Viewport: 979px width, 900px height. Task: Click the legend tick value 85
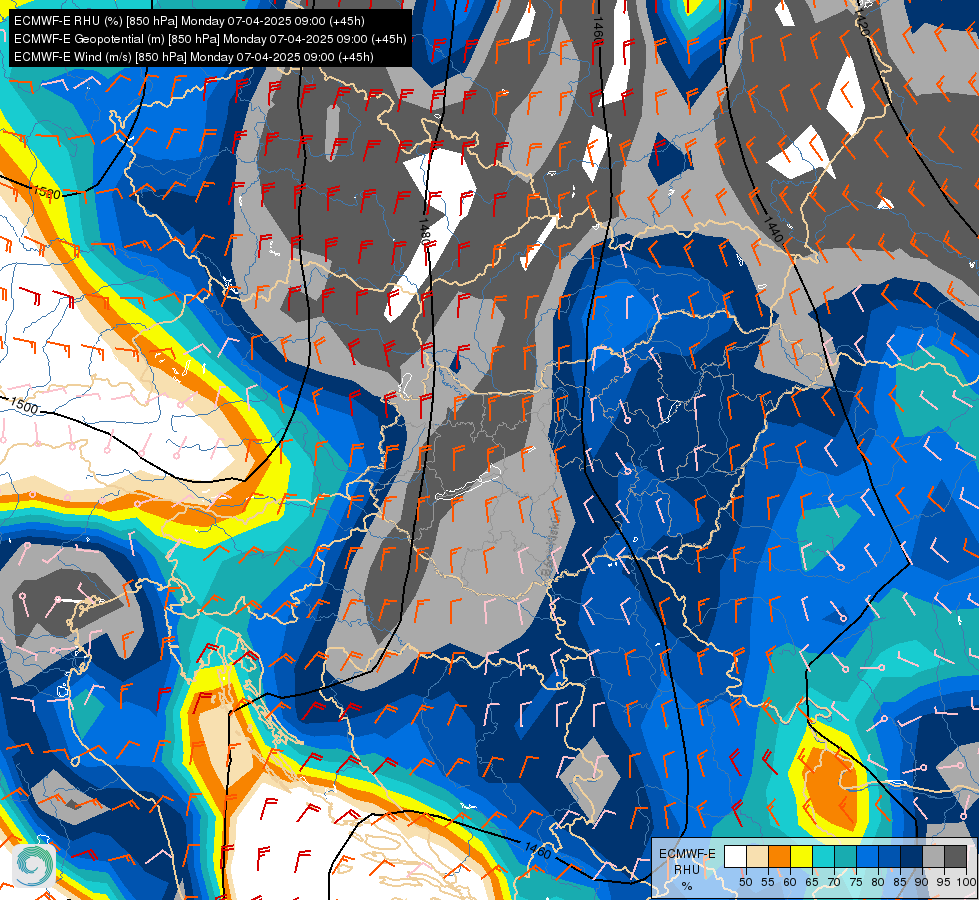[x=900, y=882]
